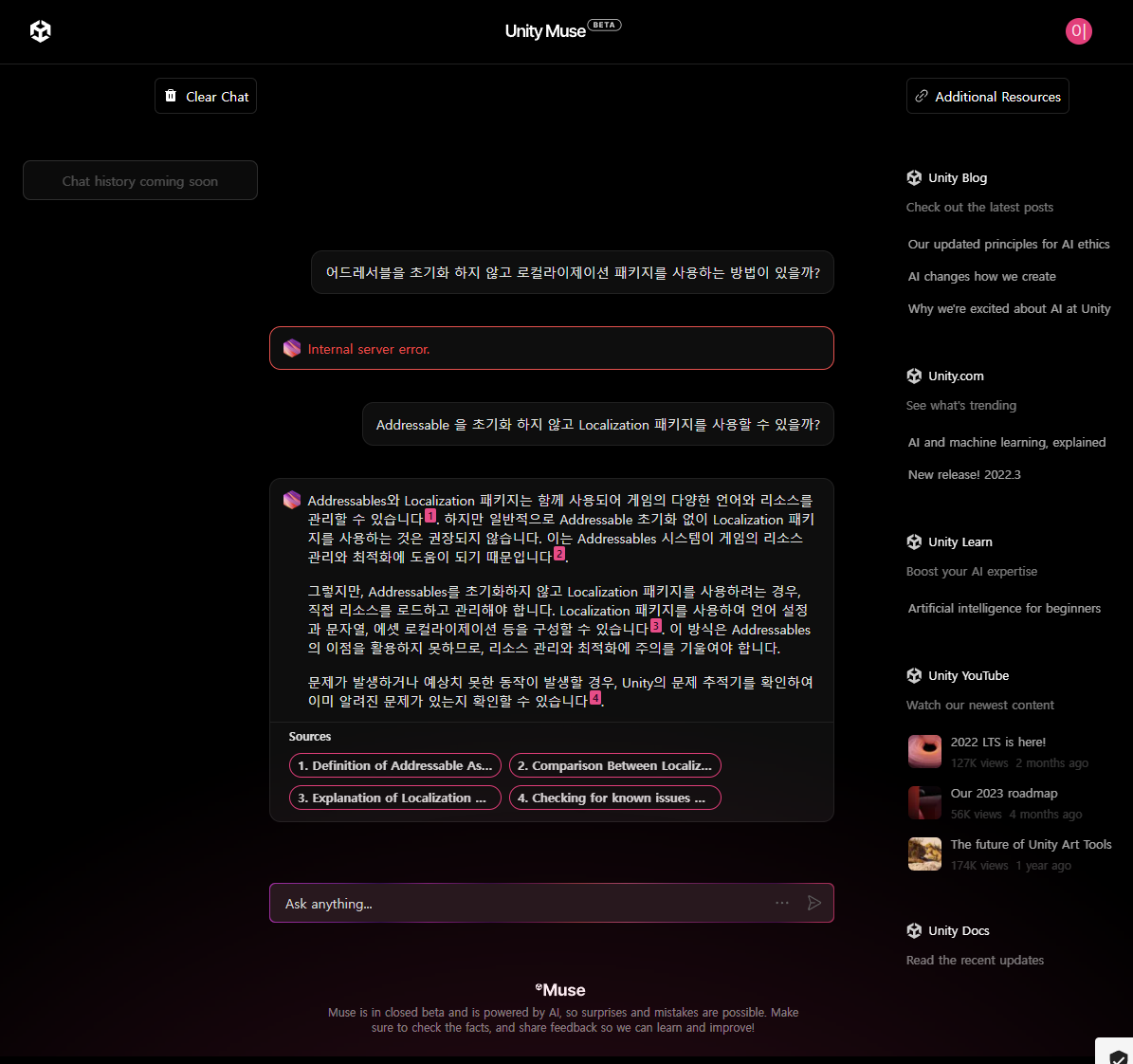The image size is (1133, 1064).
Task: Click citation marker 2 in the answer
Action: [559, 554]
